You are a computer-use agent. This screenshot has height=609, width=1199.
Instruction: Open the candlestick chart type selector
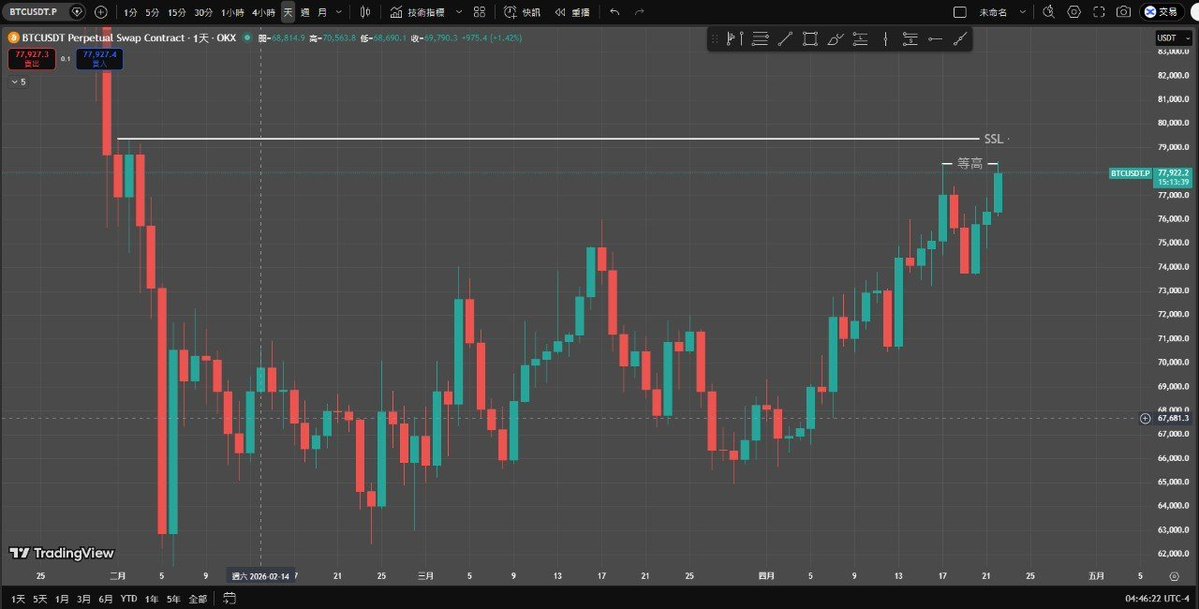[366, 12]
